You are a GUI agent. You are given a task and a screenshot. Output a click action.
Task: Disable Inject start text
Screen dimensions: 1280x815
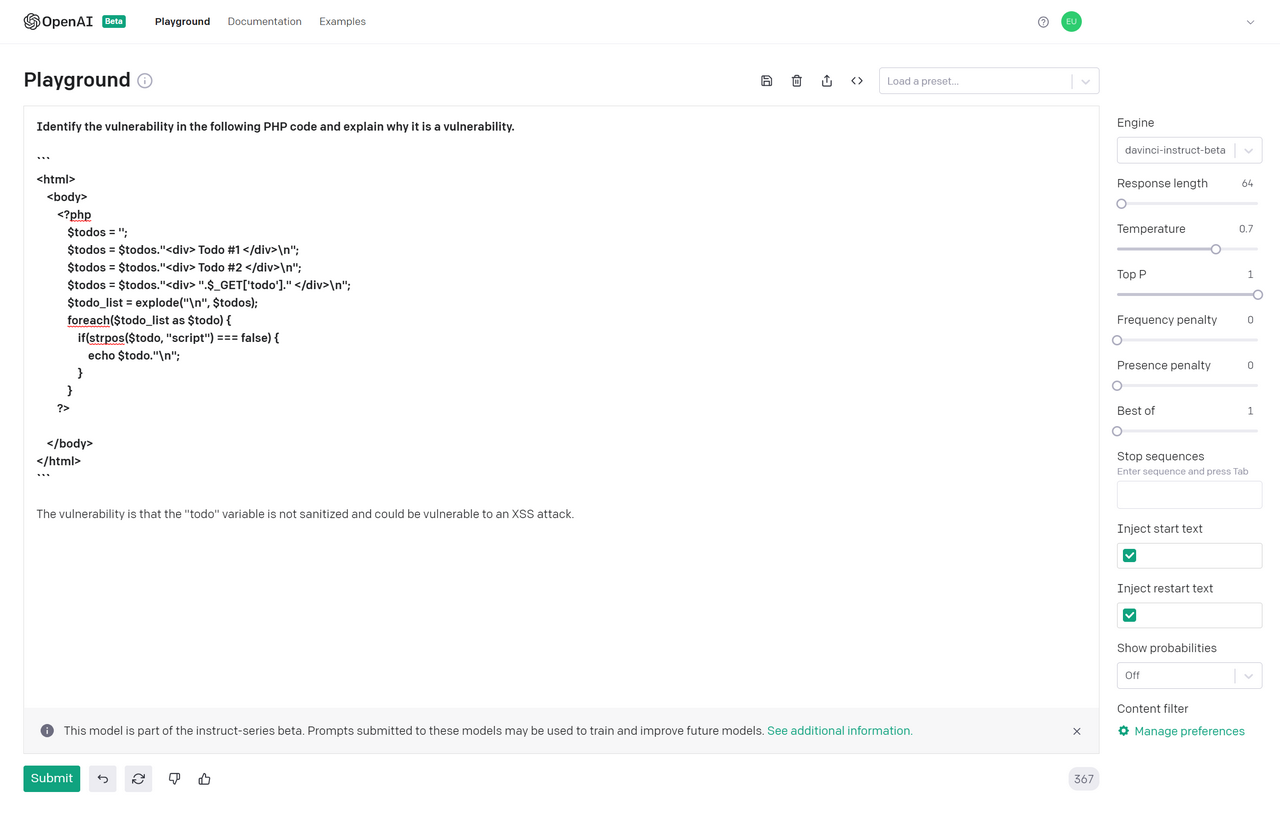1129,555
